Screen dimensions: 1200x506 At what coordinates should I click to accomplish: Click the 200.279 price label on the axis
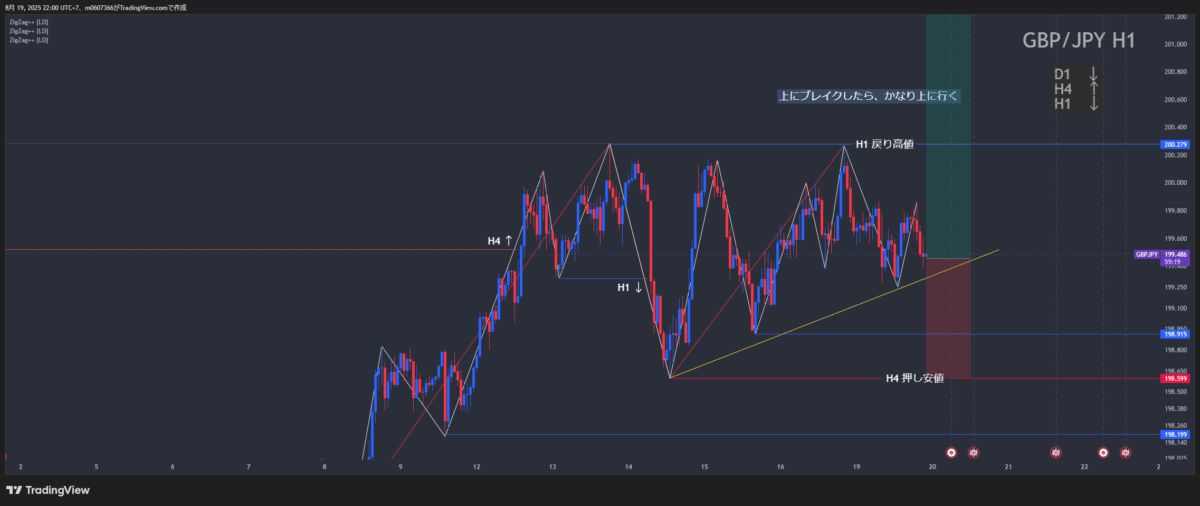[x=1175, y=145]
